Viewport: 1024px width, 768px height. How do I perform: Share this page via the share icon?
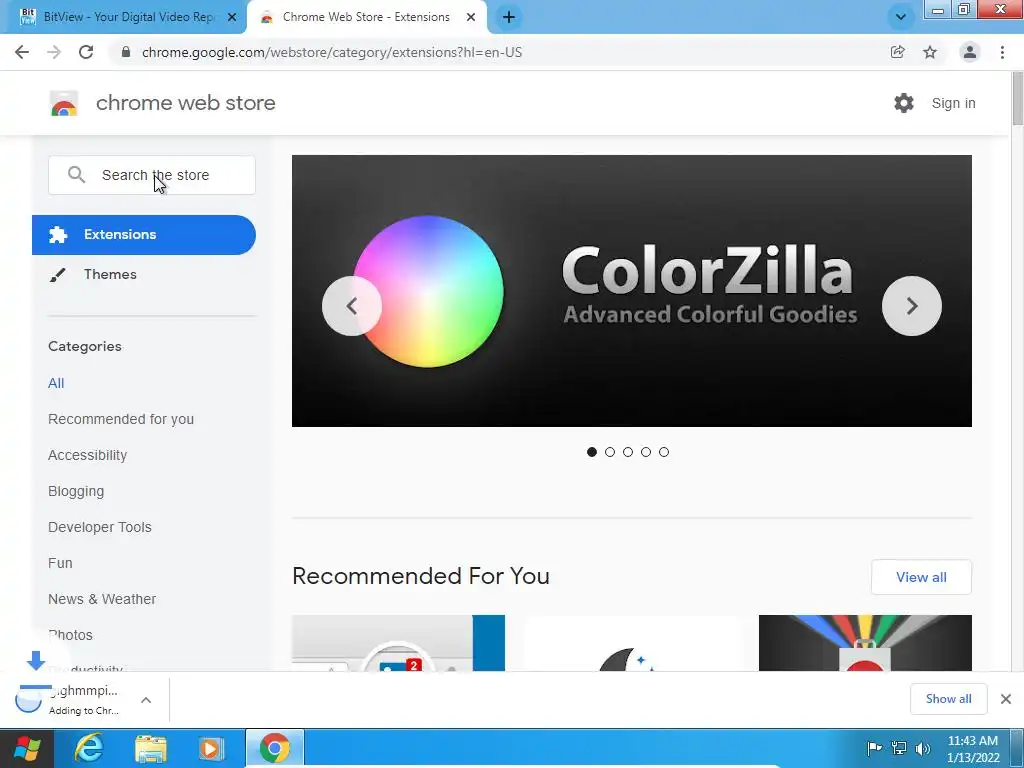(x=898, y=52)
